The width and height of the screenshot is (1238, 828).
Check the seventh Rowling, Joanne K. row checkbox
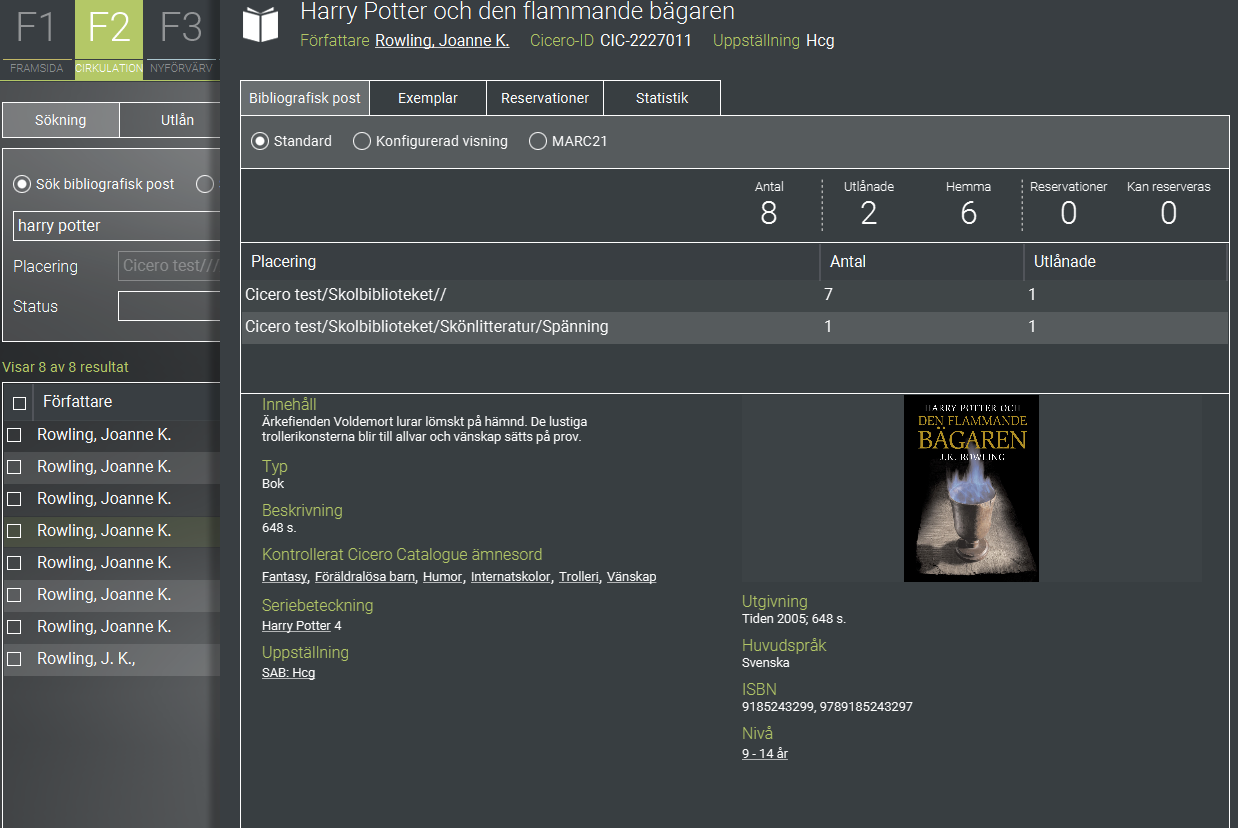coord(14,627)
